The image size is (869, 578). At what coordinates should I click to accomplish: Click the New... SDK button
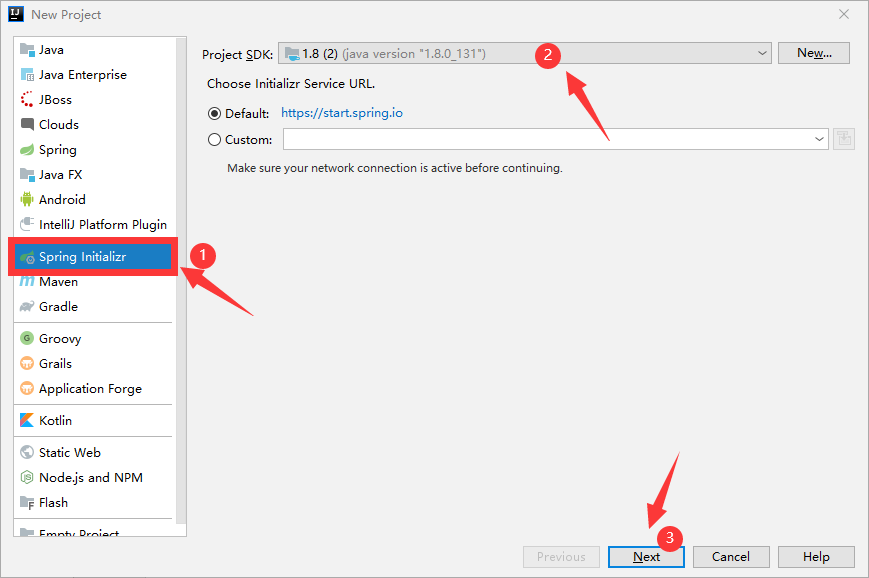pyautogui.click(x=814, y=53)
